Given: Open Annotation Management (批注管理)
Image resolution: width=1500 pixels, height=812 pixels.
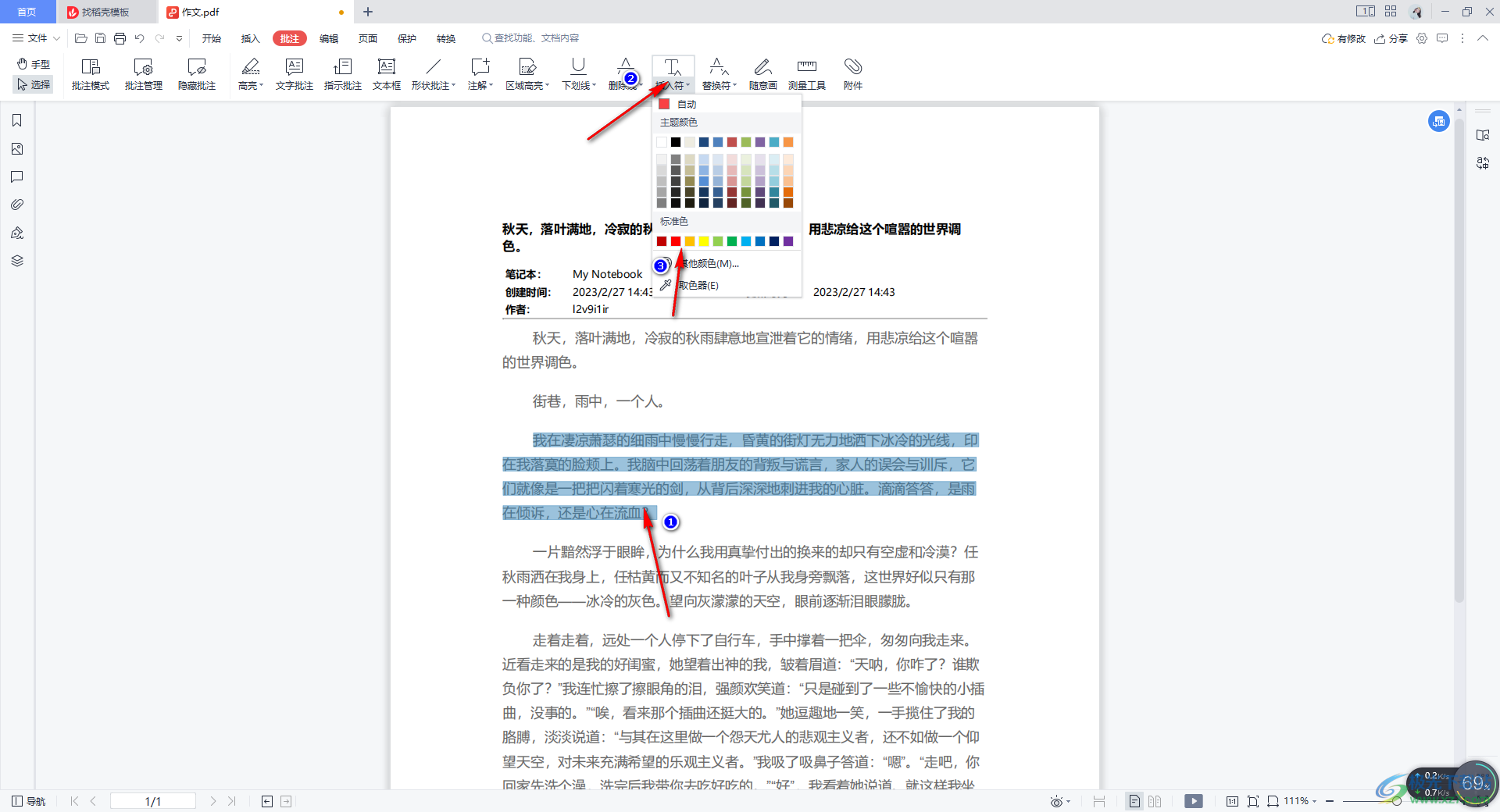Looking at the screenshot, I should point(144,74).
